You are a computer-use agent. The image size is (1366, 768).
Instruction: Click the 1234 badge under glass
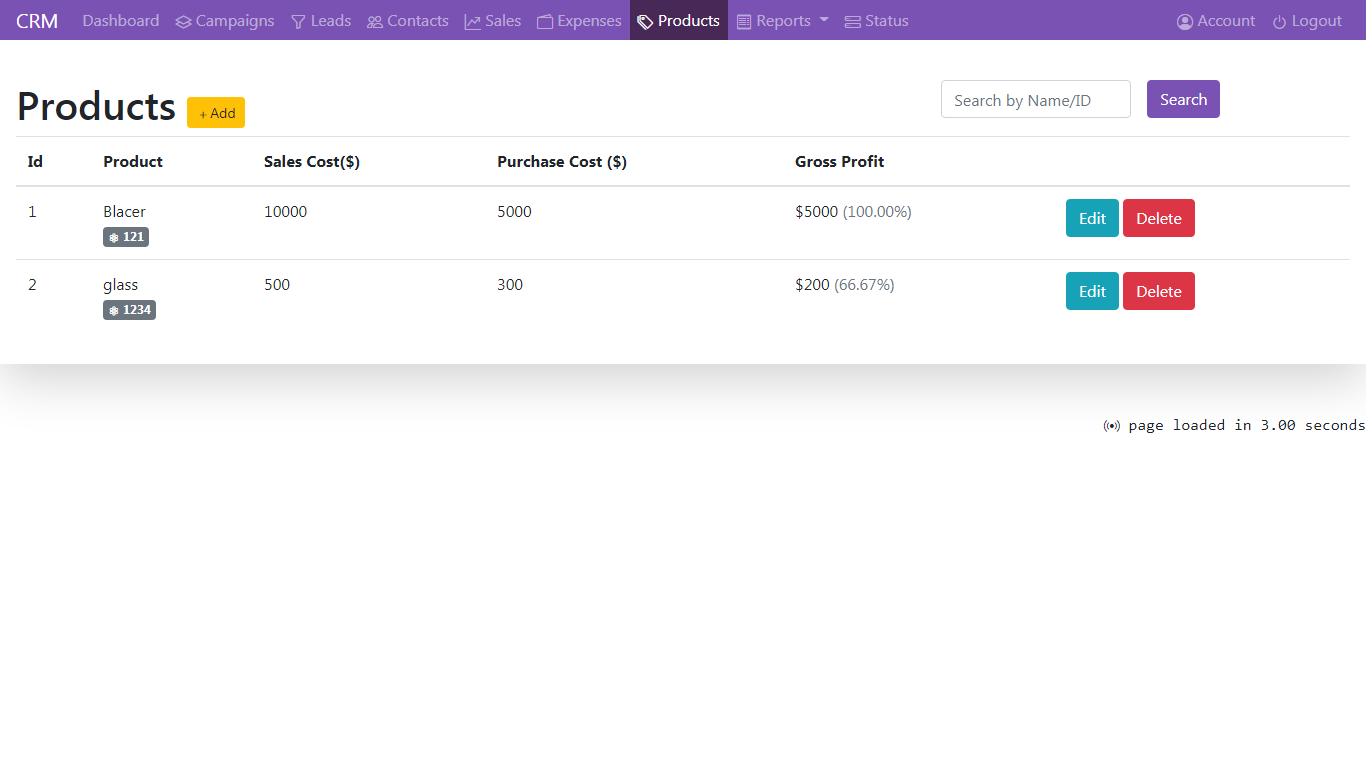tap(129, 310)
